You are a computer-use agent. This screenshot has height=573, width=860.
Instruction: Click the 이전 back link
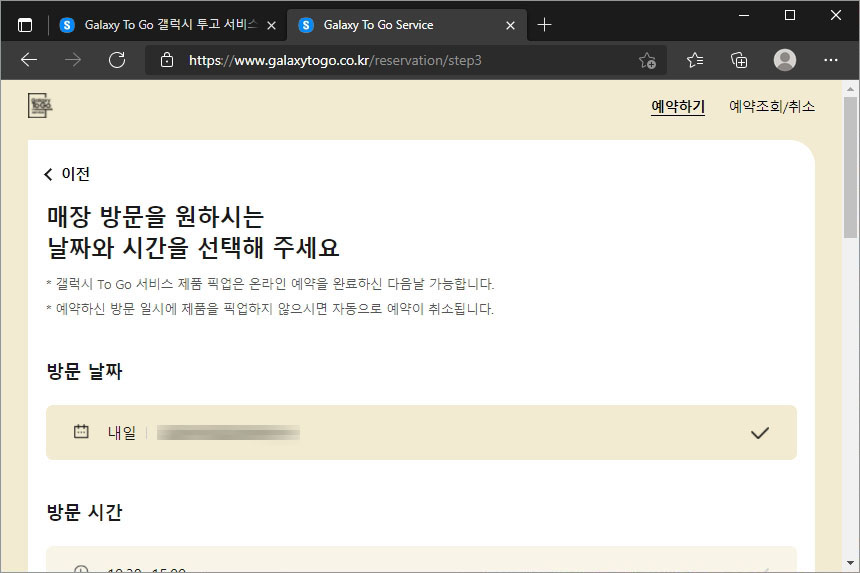tap(67, 174)
